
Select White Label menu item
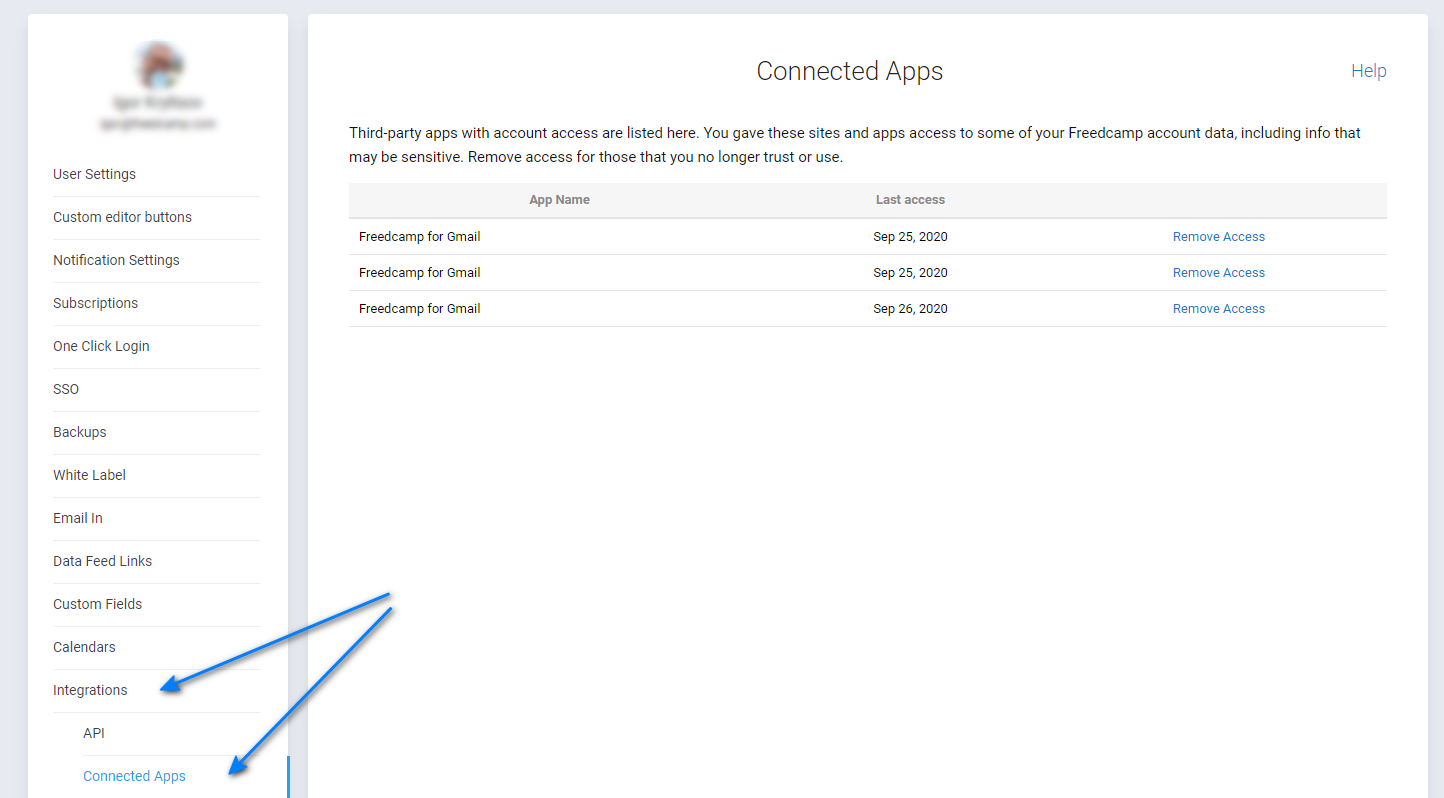point(89,475)
